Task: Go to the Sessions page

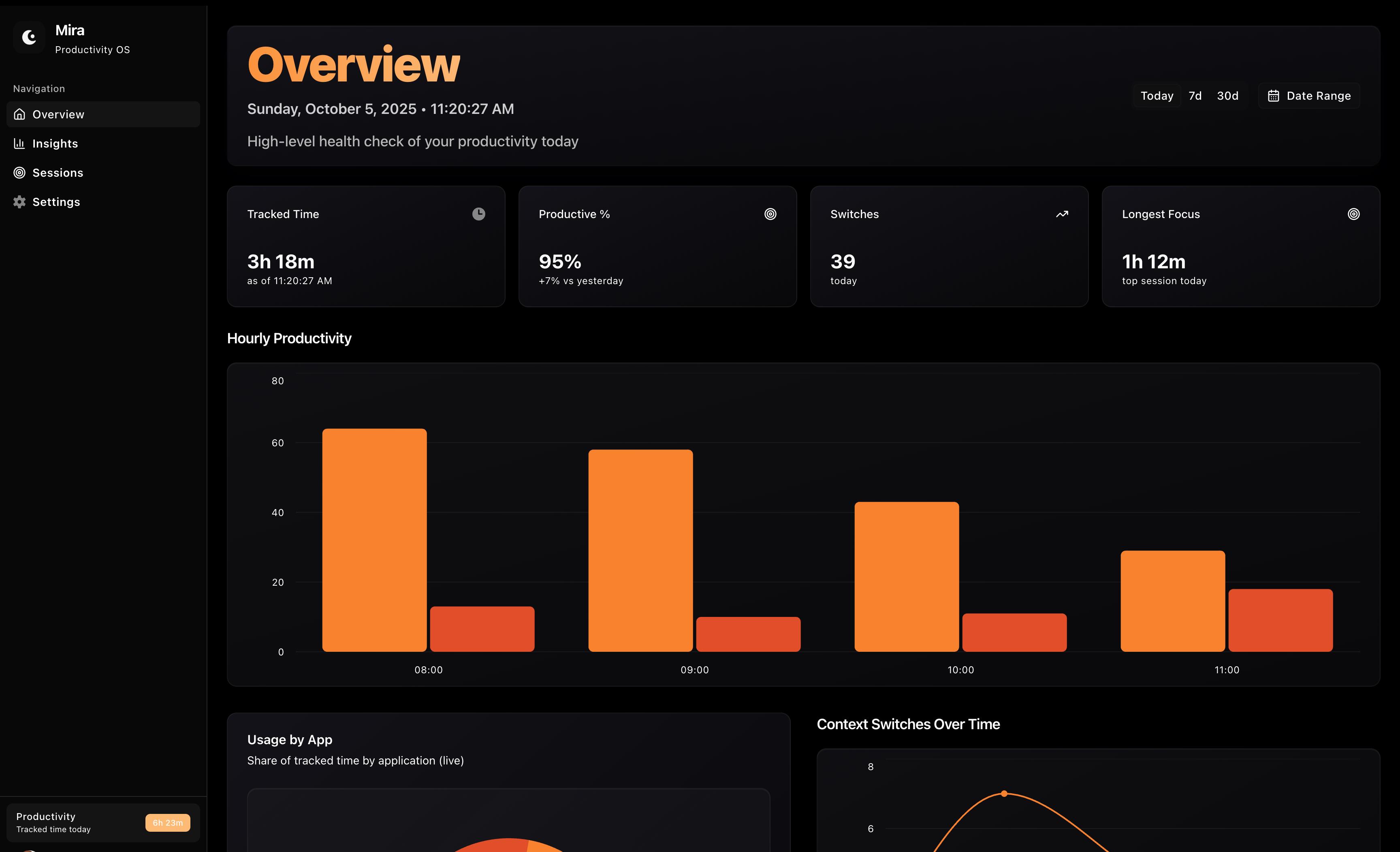Action: point(58,173)
